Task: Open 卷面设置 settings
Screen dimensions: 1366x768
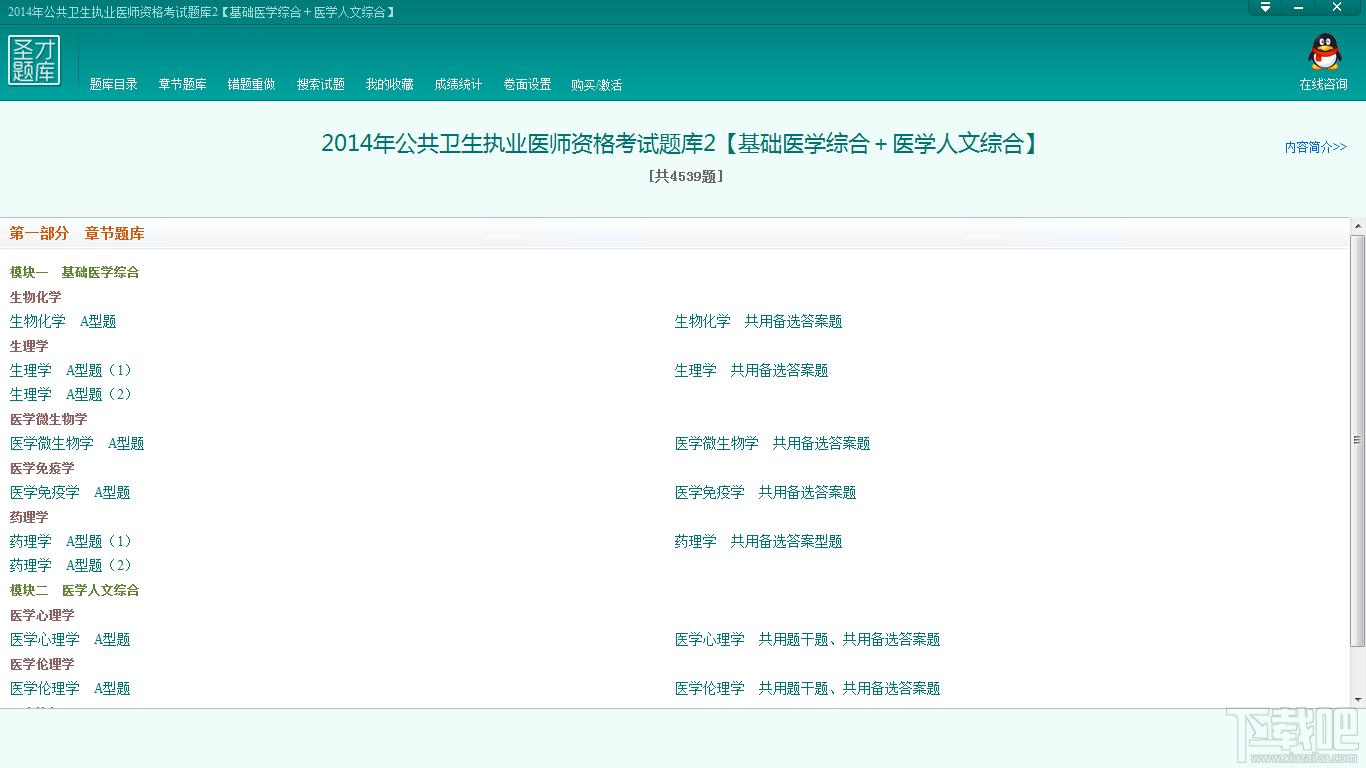Action: point(527,84)
